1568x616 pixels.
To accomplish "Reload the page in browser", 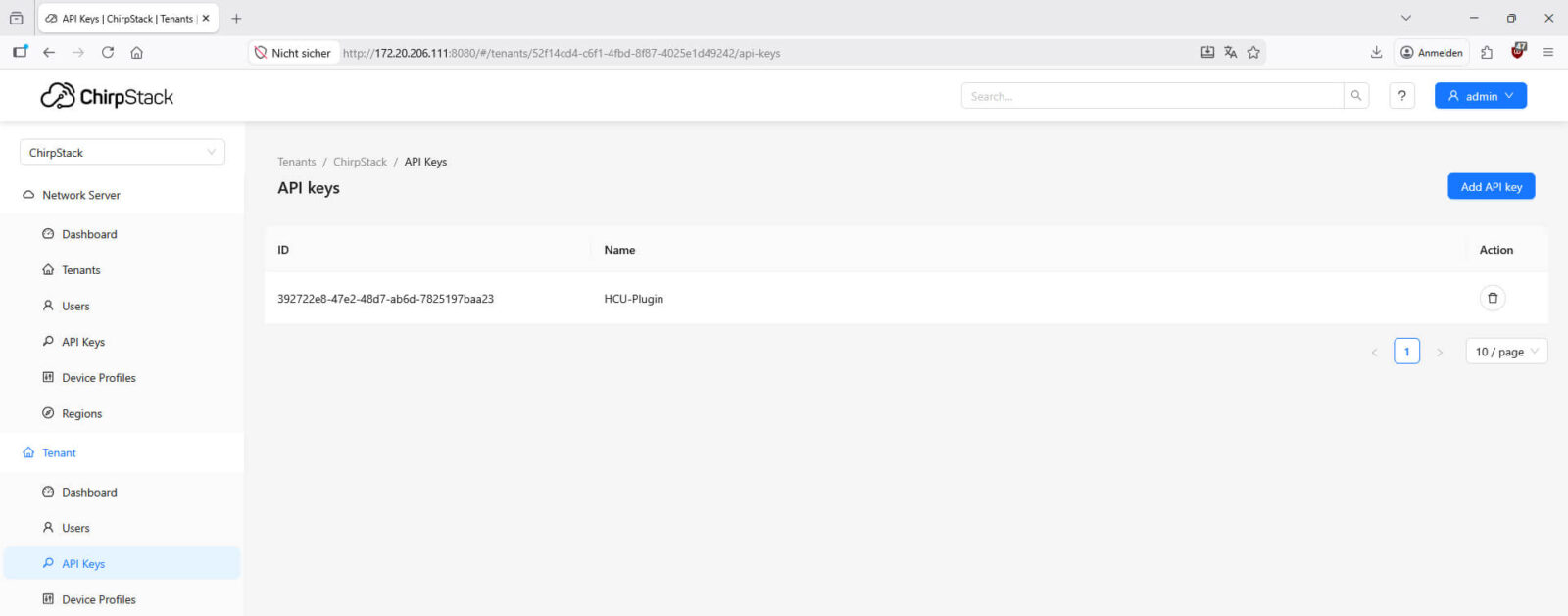I will coord(108,53).
